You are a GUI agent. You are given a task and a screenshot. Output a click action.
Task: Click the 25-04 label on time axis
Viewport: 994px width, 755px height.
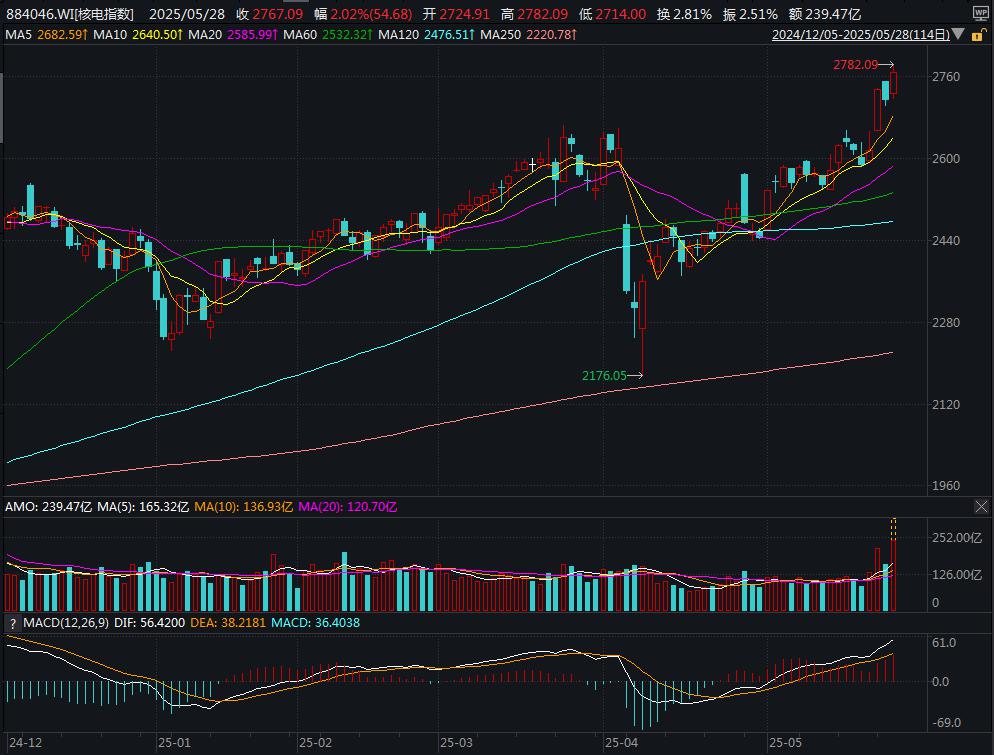[621, 744]
